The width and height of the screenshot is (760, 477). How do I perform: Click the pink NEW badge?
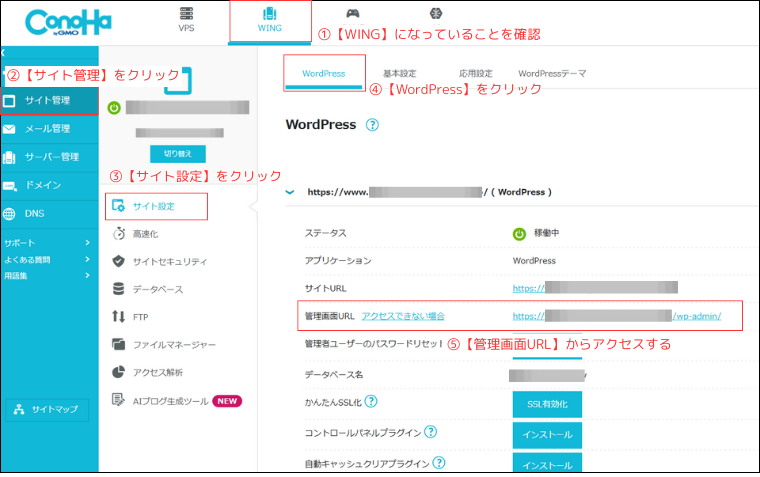(x=227, y=401)
